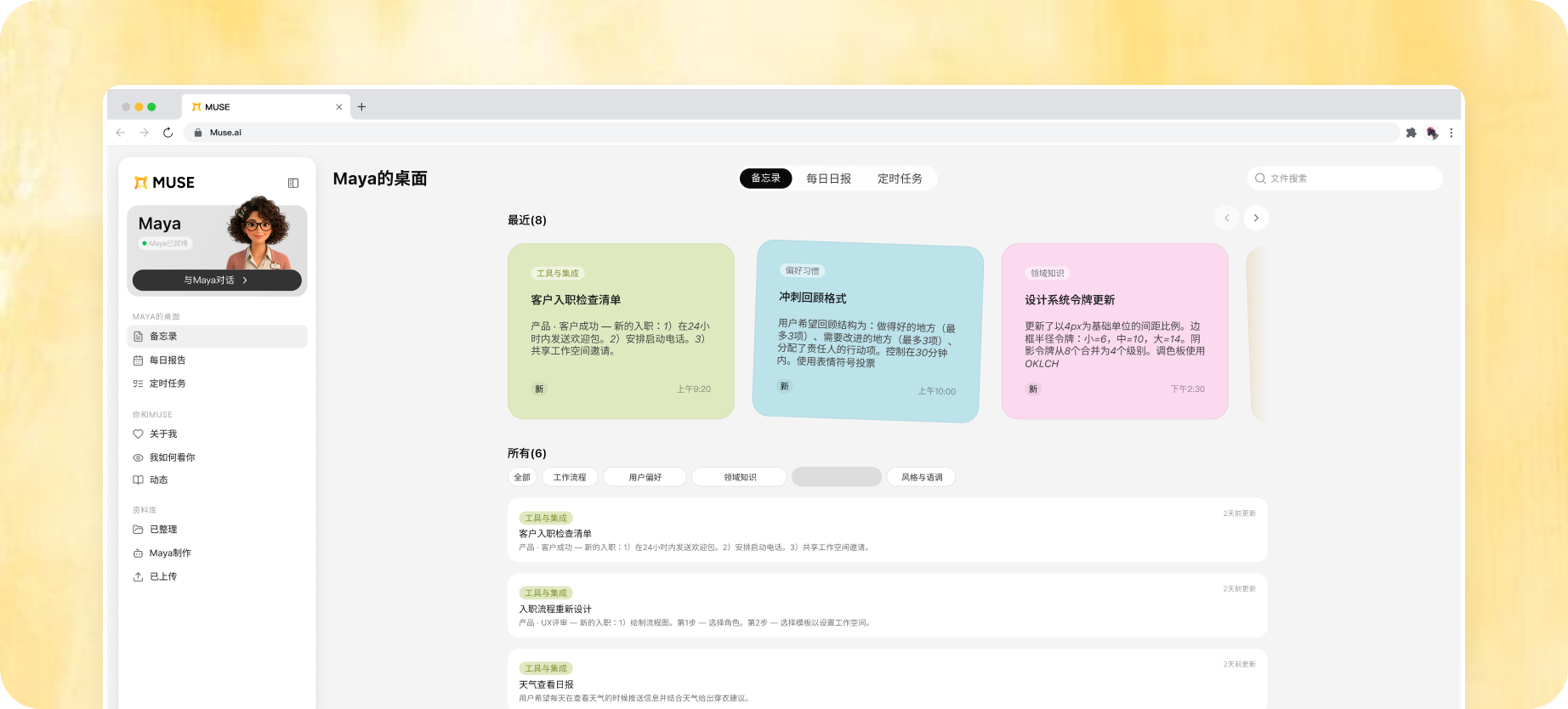The width and height of the screenshot is (1568, 709).
Task: Click the 每日报告 calendar icon
Action: (138, 360)
